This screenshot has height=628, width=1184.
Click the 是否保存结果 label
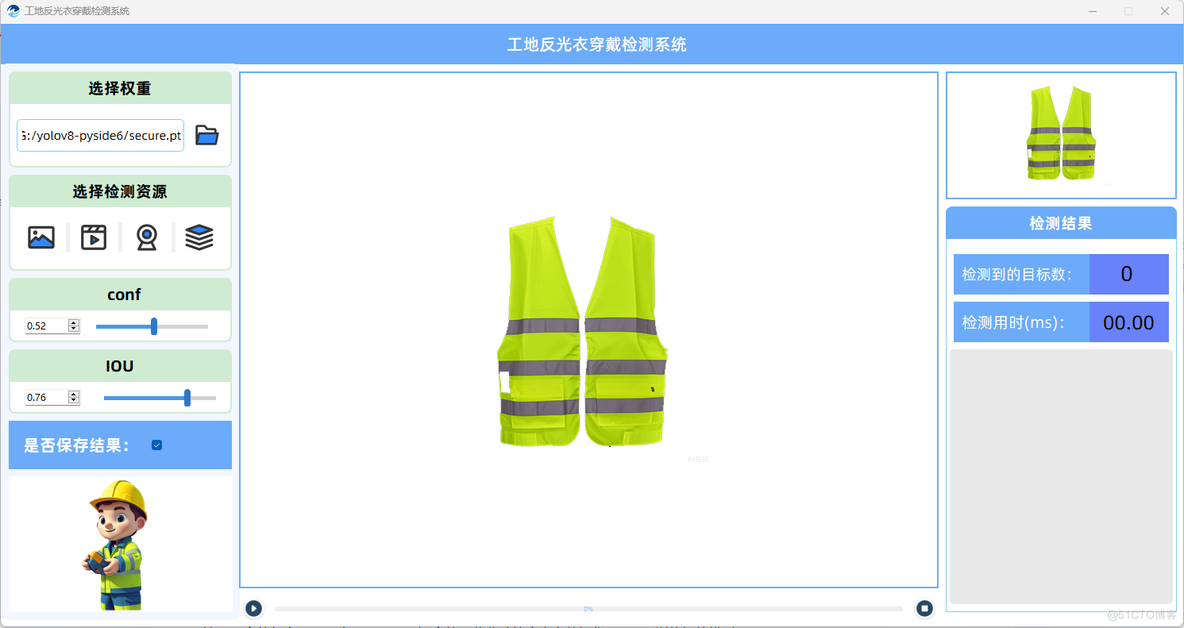tap(76, 445)
